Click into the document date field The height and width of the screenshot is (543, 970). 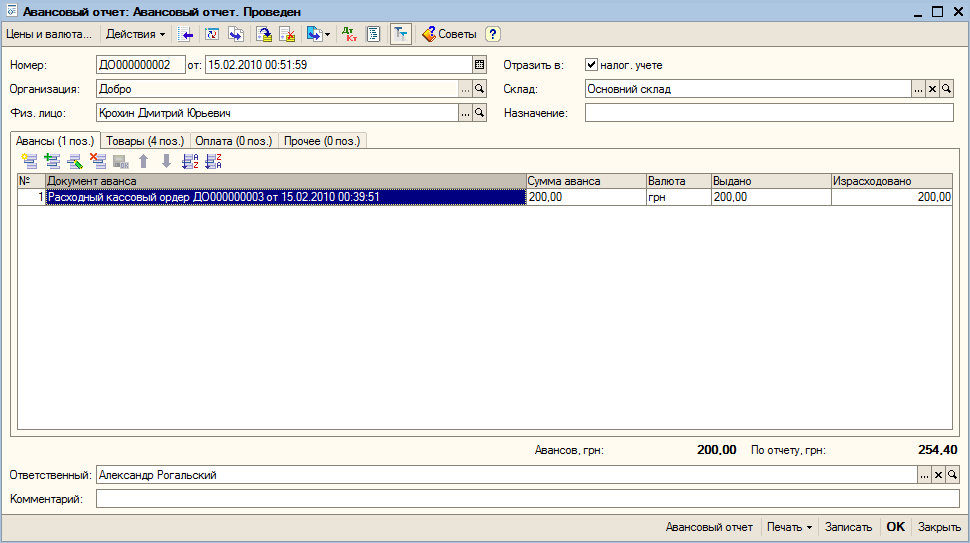(339, 65)
